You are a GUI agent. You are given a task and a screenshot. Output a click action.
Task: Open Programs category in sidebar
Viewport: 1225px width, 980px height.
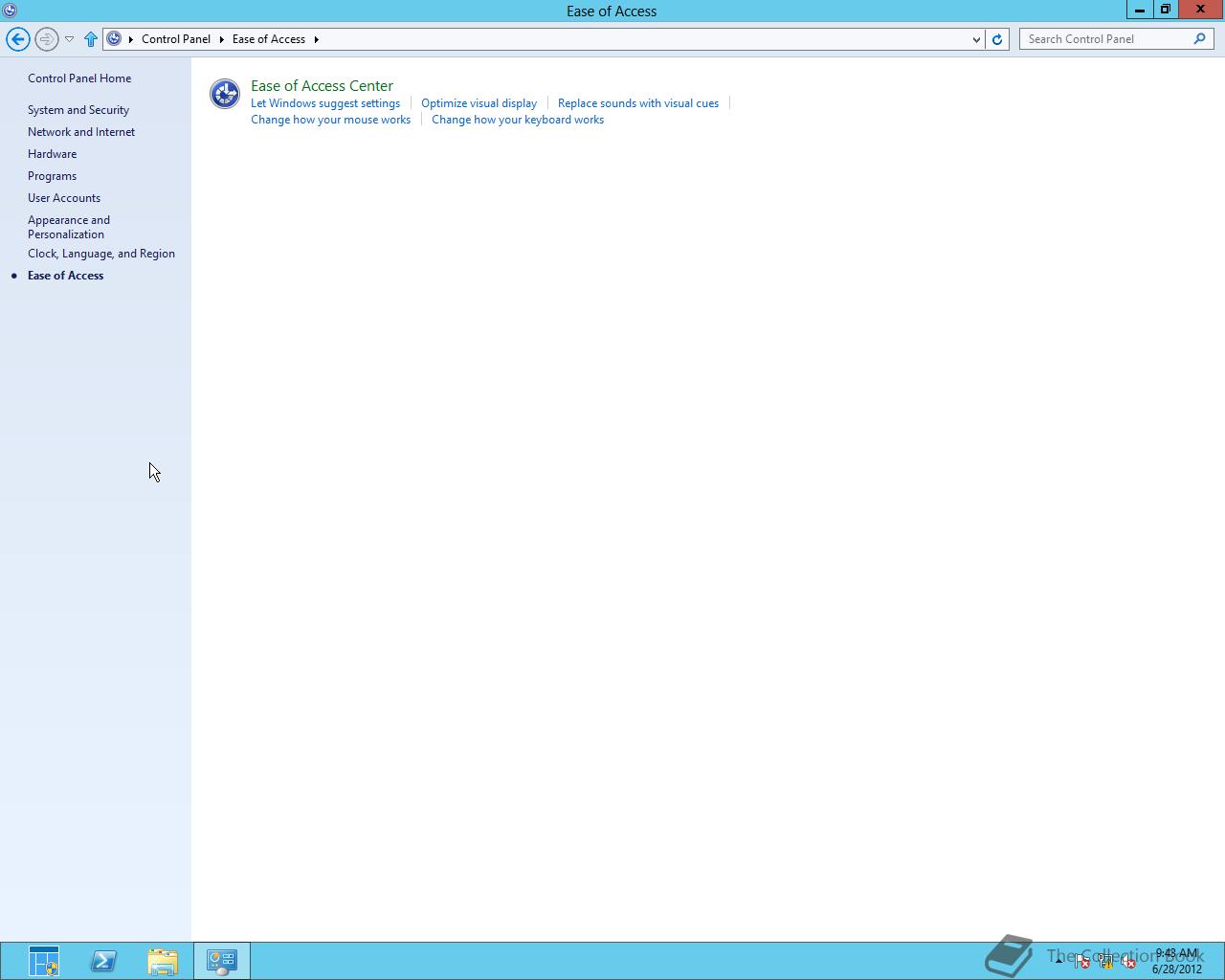(52, 176)
